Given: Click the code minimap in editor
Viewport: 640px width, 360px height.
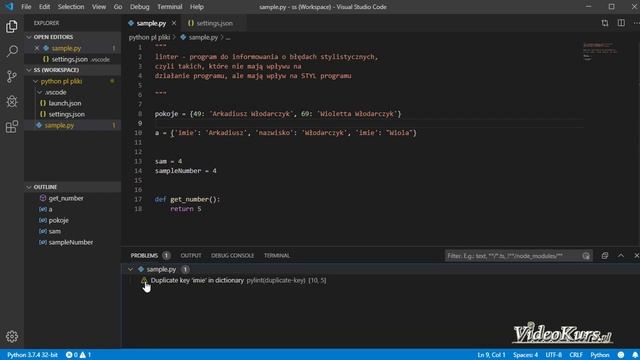Looking at the screenshot, I should (x=600, y=51).
